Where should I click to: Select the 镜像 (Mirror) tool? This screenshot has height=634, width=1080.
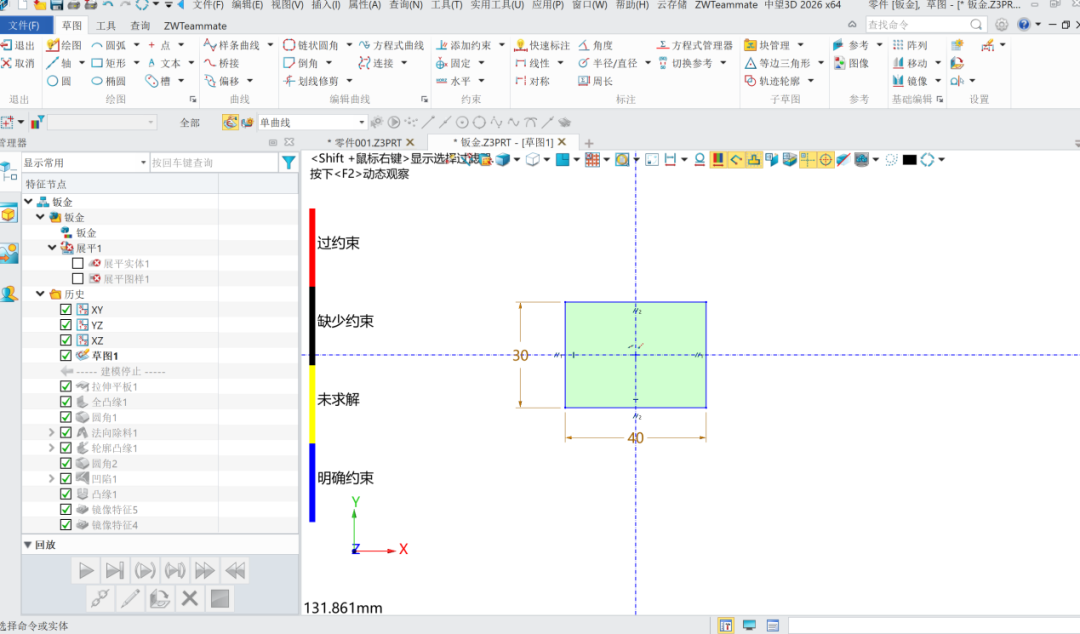[x=910, y=81]
